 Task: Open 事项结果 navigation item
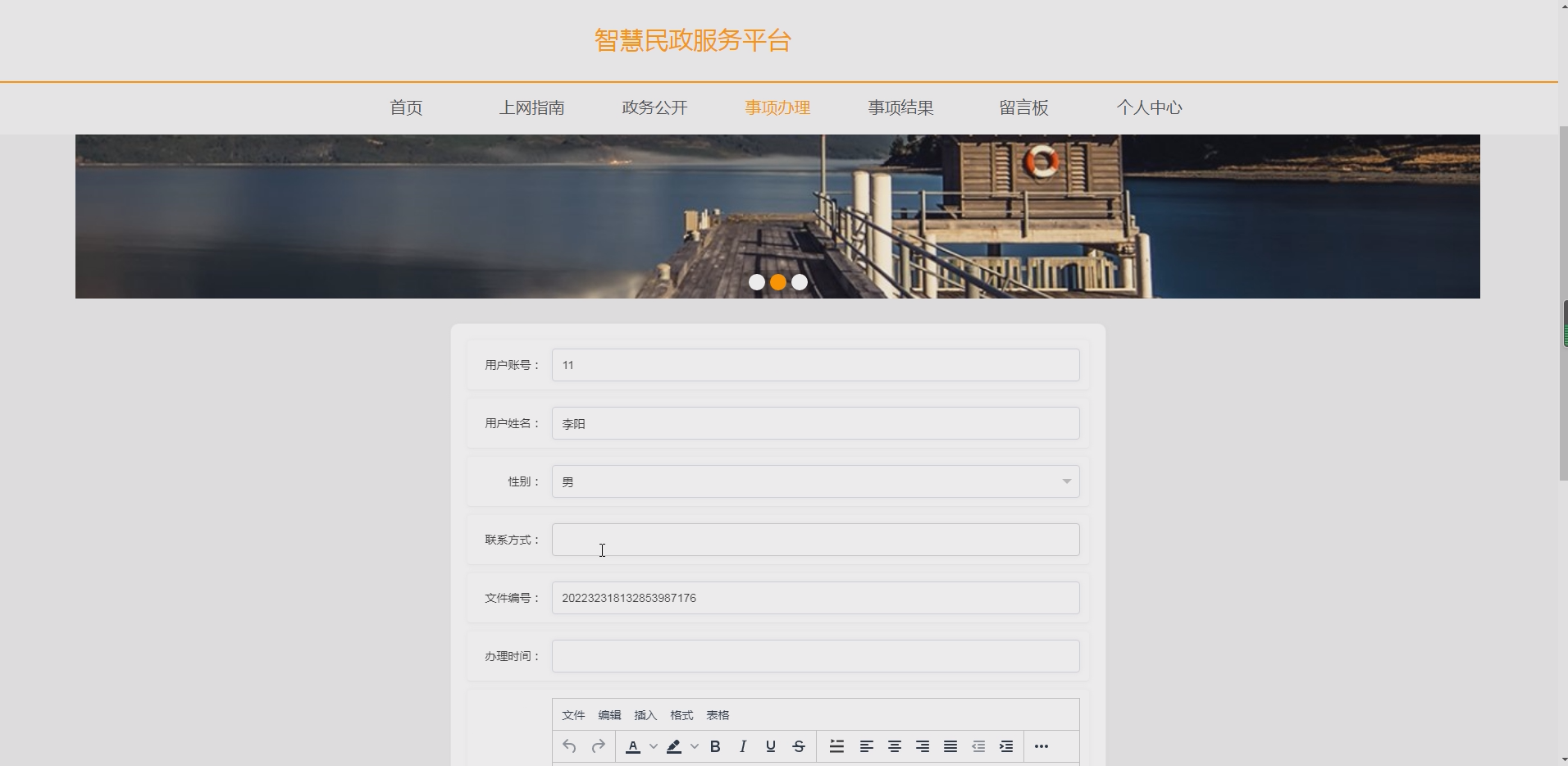(900, 107)
